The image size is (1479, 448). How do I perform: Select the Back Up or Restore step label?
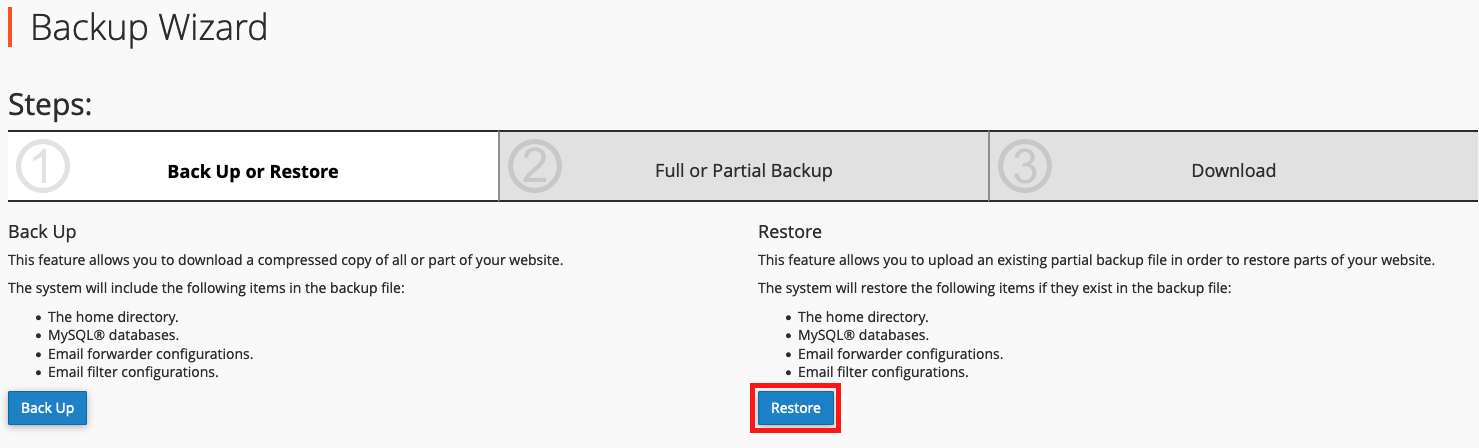pyautogui.click(x=253, y=171)
